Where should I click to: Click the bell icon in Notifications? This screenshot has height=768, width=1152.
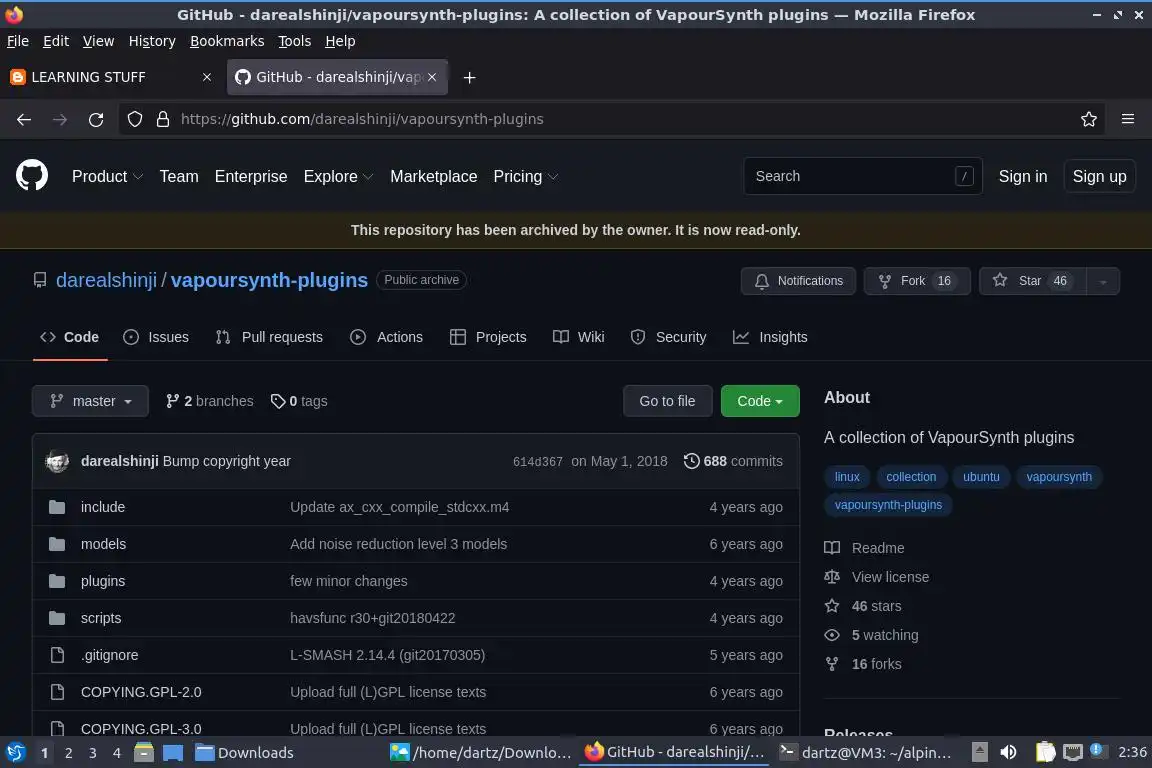(x=762, y=281)
